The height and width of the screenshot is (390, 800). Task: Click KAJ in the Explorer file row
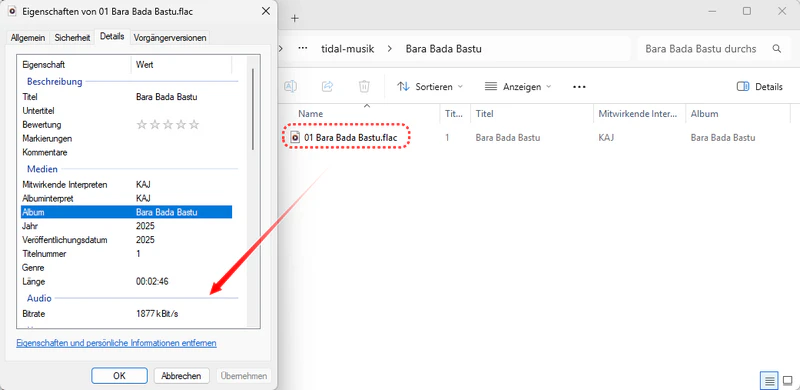[607, 137]
